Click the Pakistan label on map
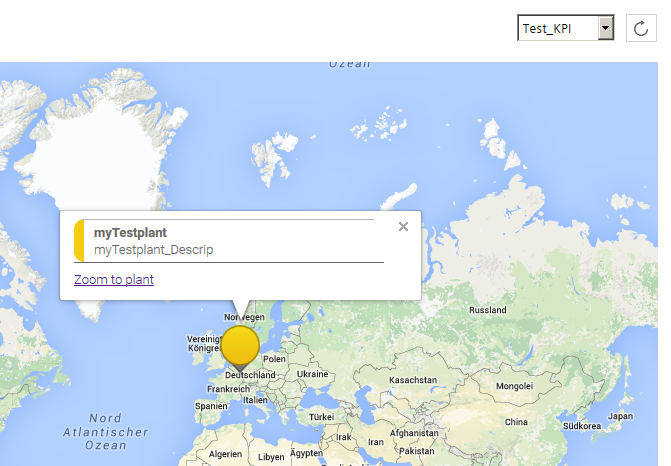This screenshot has height=466, width=671. tap(417, 451)
